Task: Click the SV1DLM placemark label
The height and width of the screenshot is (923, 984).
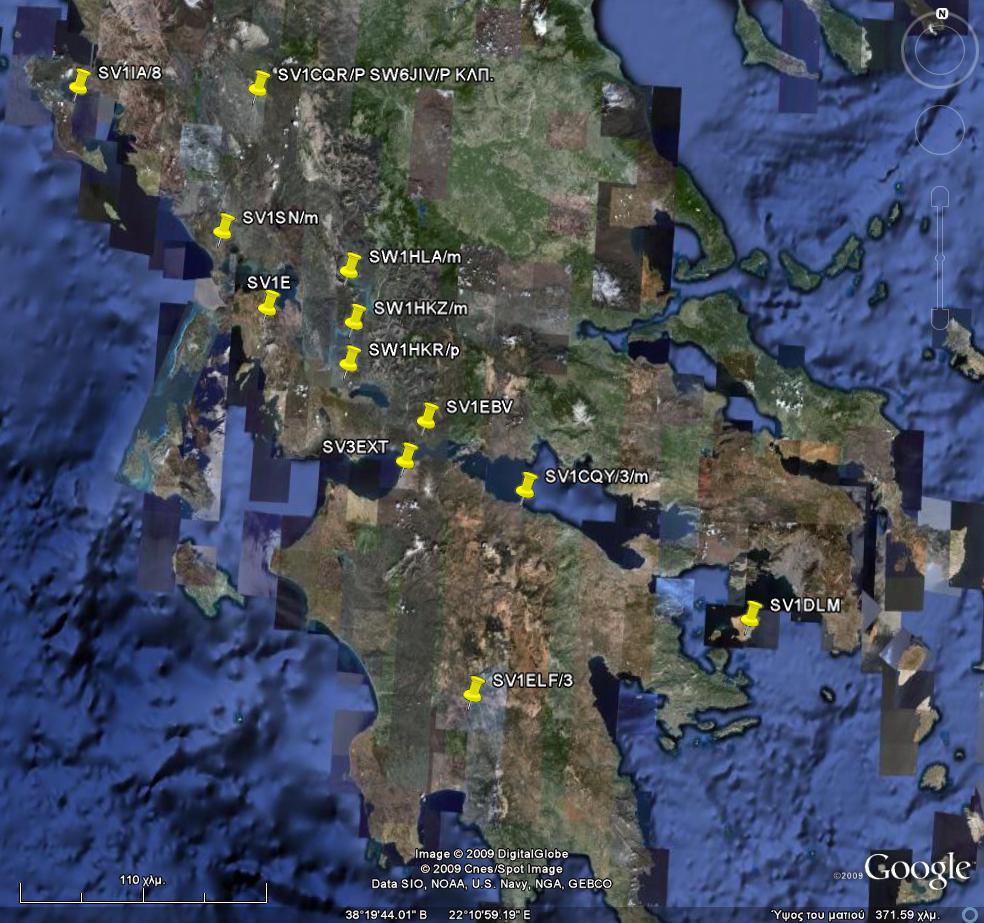Action: click(x=805, y=605)
